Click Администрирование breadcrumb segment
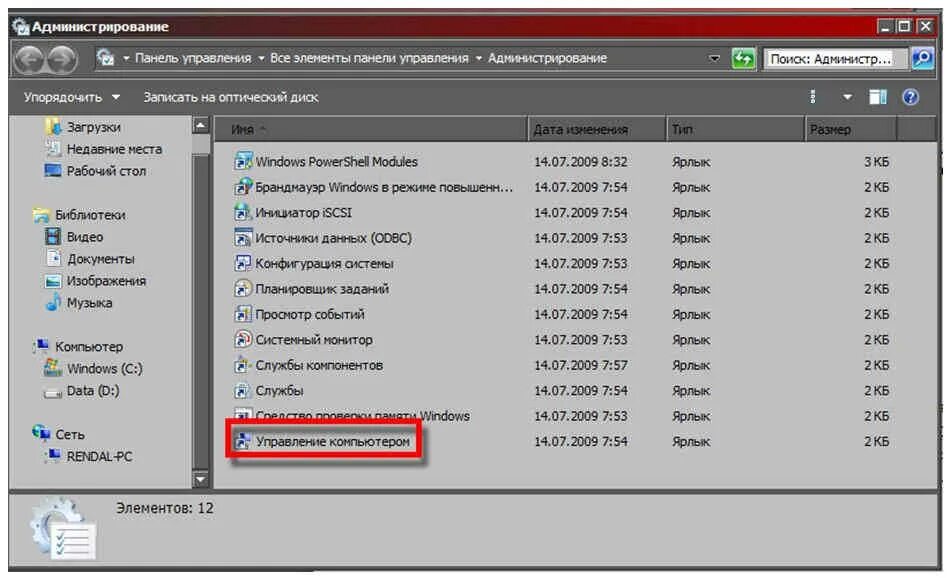The width and height of the screenshot is (950, 578). [547, 58]
